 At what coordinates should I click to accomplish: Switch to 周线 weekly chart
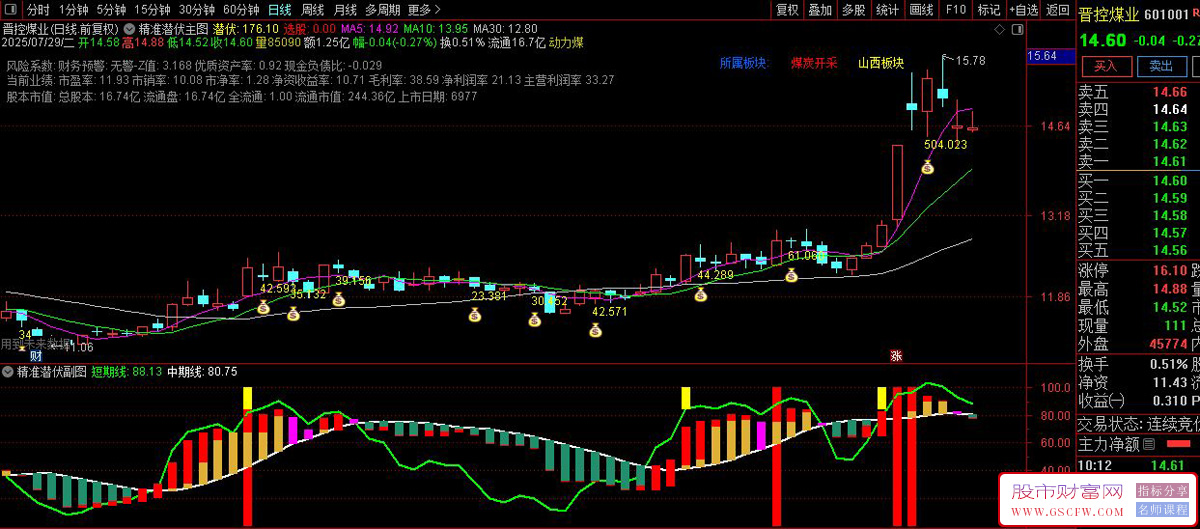tap(312, 10)
